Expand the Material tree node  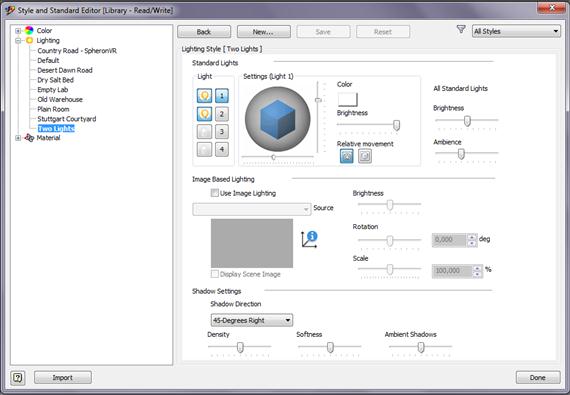[18, 138]
